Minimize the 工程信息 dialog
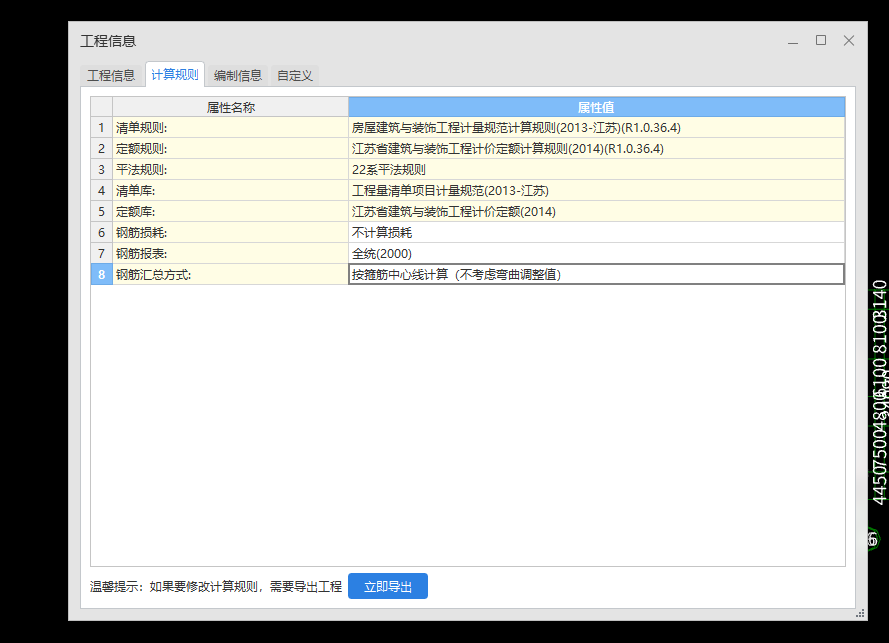Screen dimensions: 889x643 [793, 41]
